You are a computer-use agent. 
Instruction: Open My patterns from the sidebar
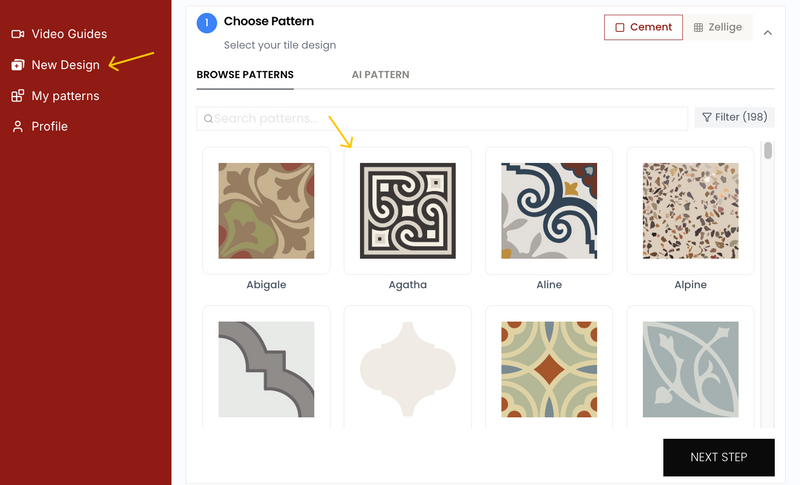click(65, 96)
